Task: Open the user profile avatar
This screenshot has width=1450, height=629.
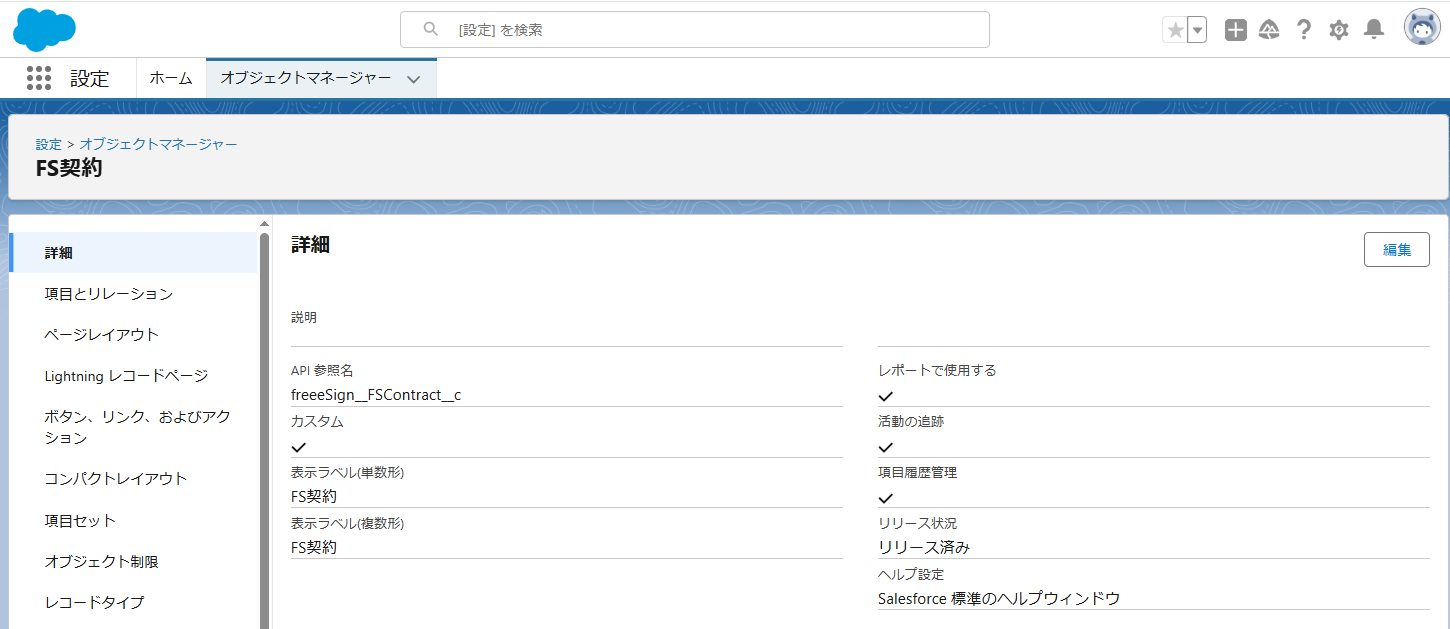Action: pos(1422,29)
